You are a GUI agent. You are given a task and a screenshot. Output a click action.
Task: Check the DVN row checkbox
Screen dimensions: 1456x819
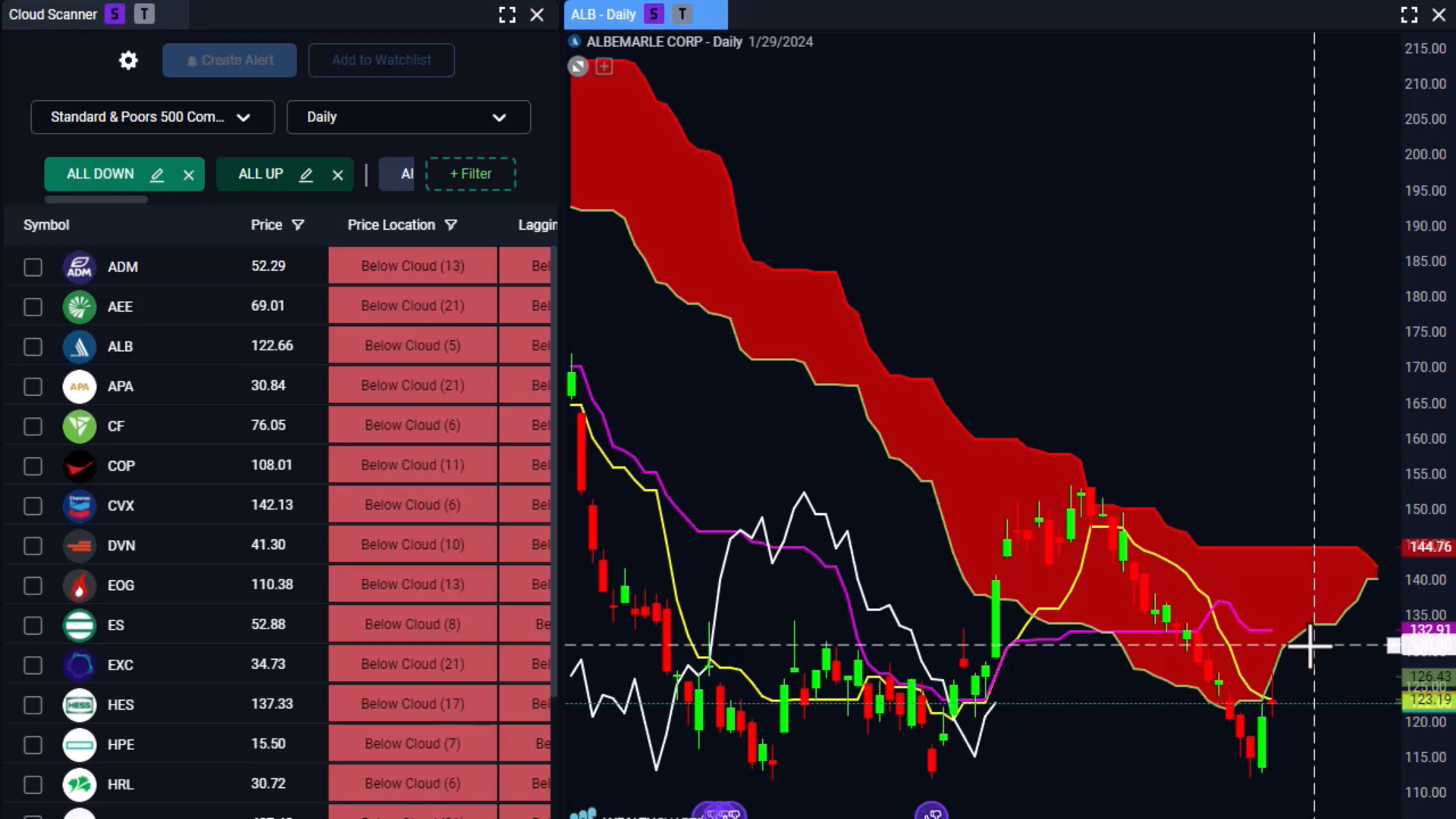33,545
